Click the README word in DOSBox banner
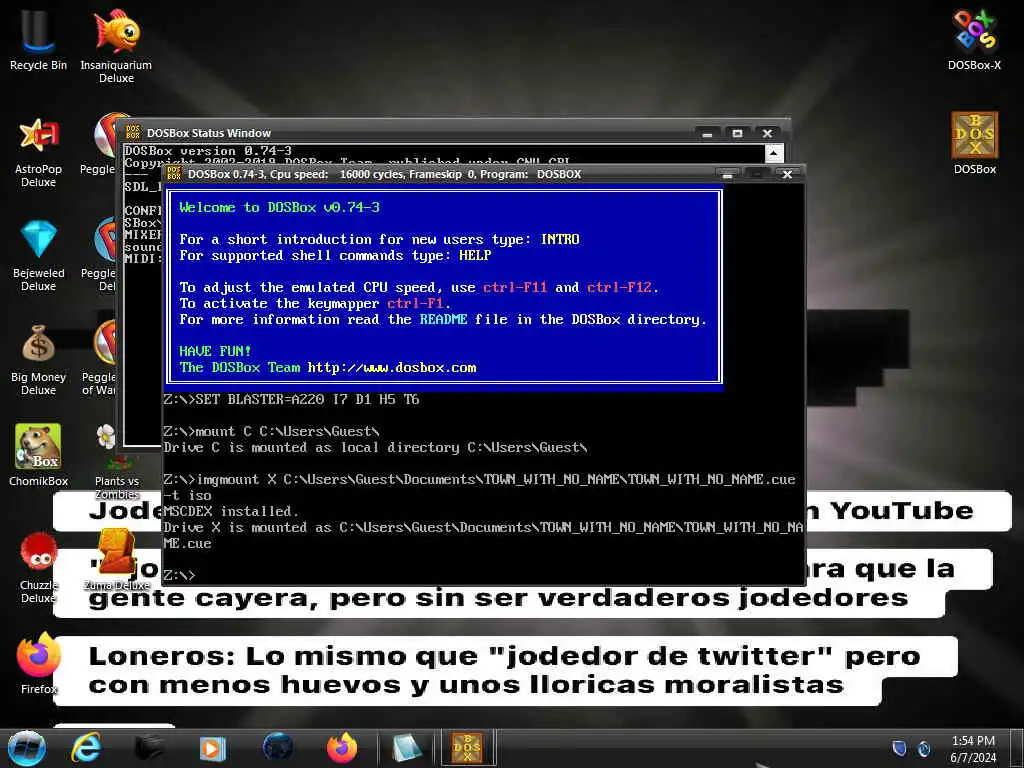Viewport: 1024px width, 768px height. pyautogui.click(x=443, y=319)
